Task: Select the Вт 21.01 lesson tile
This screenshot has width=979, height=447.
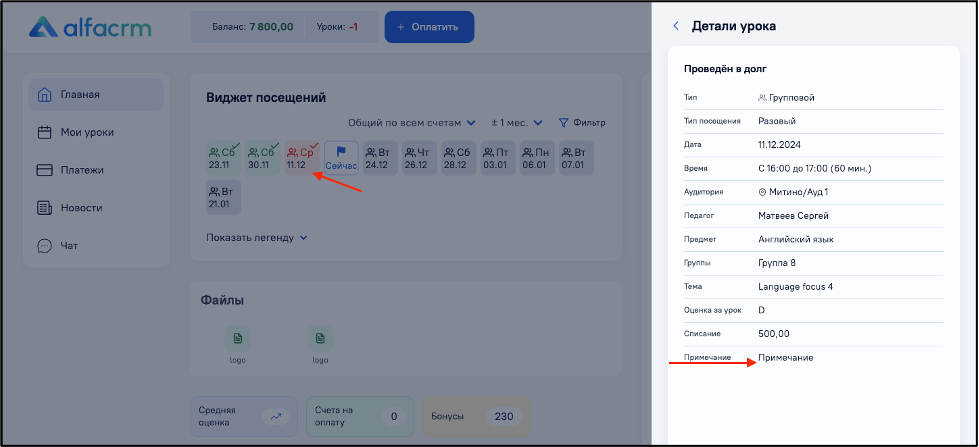Action: point(224,197)
